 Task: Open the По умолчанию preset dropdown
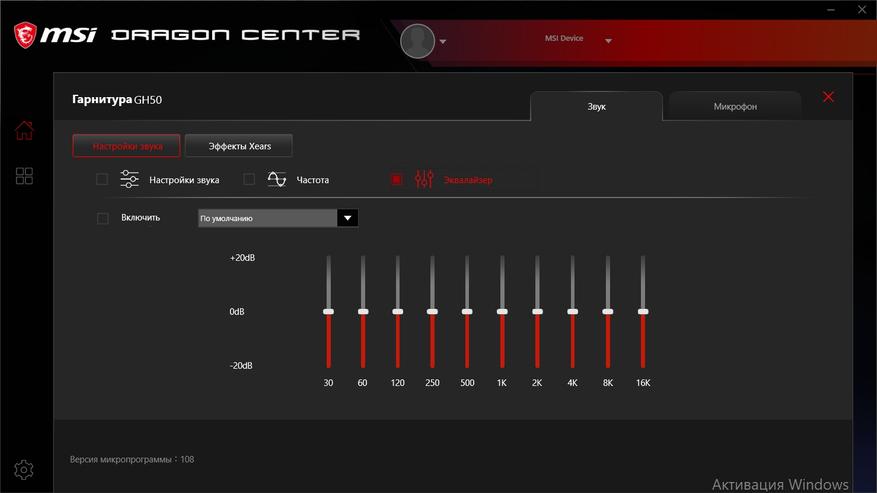point(278,218)
